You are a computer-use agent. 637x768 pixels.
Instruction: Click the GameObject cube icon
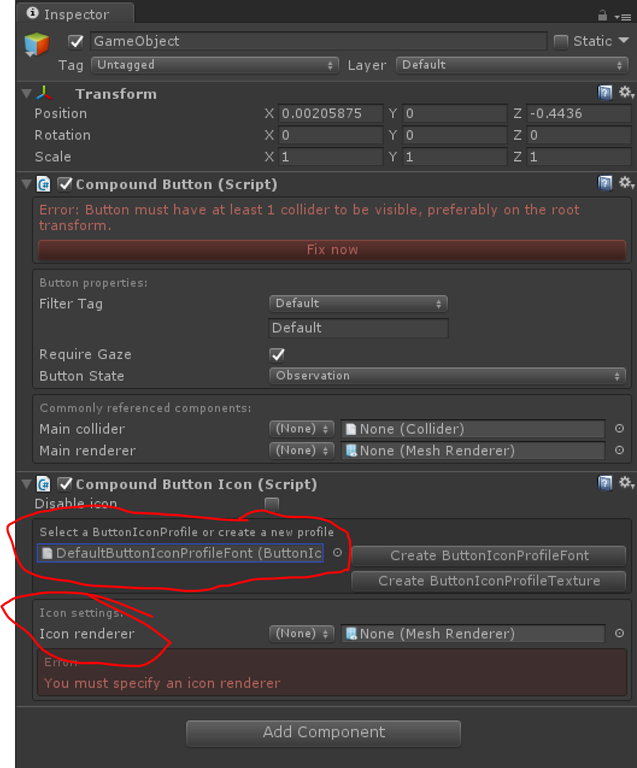coord(37,45)
